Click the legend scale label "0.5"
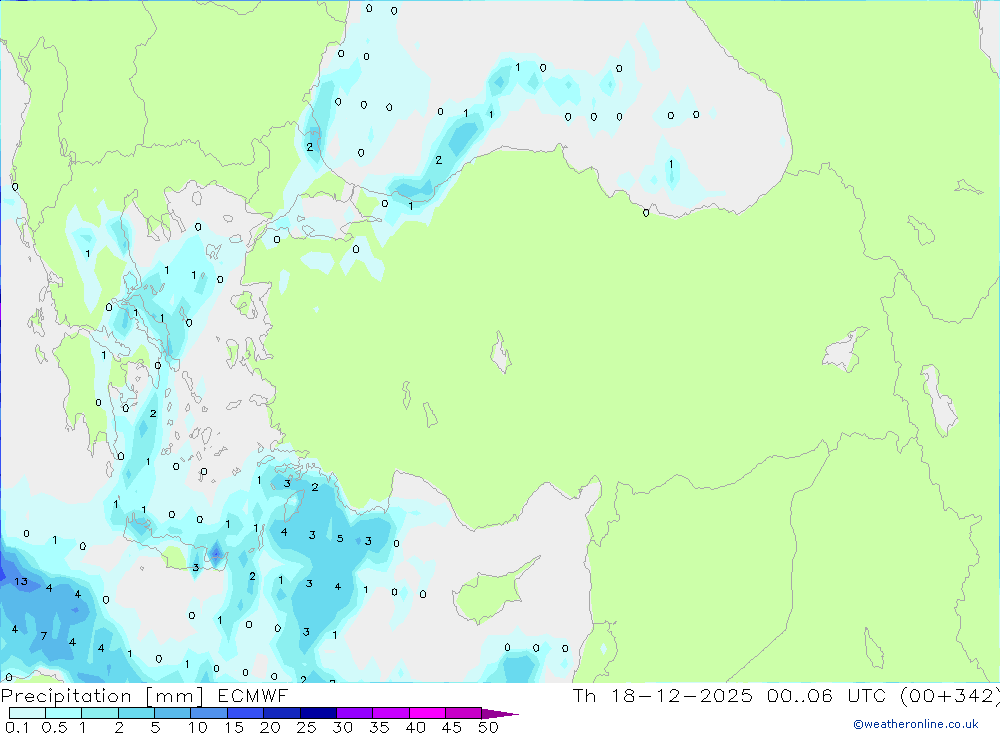The width and height of the screenshot is (1000, 733). (54, 727)
